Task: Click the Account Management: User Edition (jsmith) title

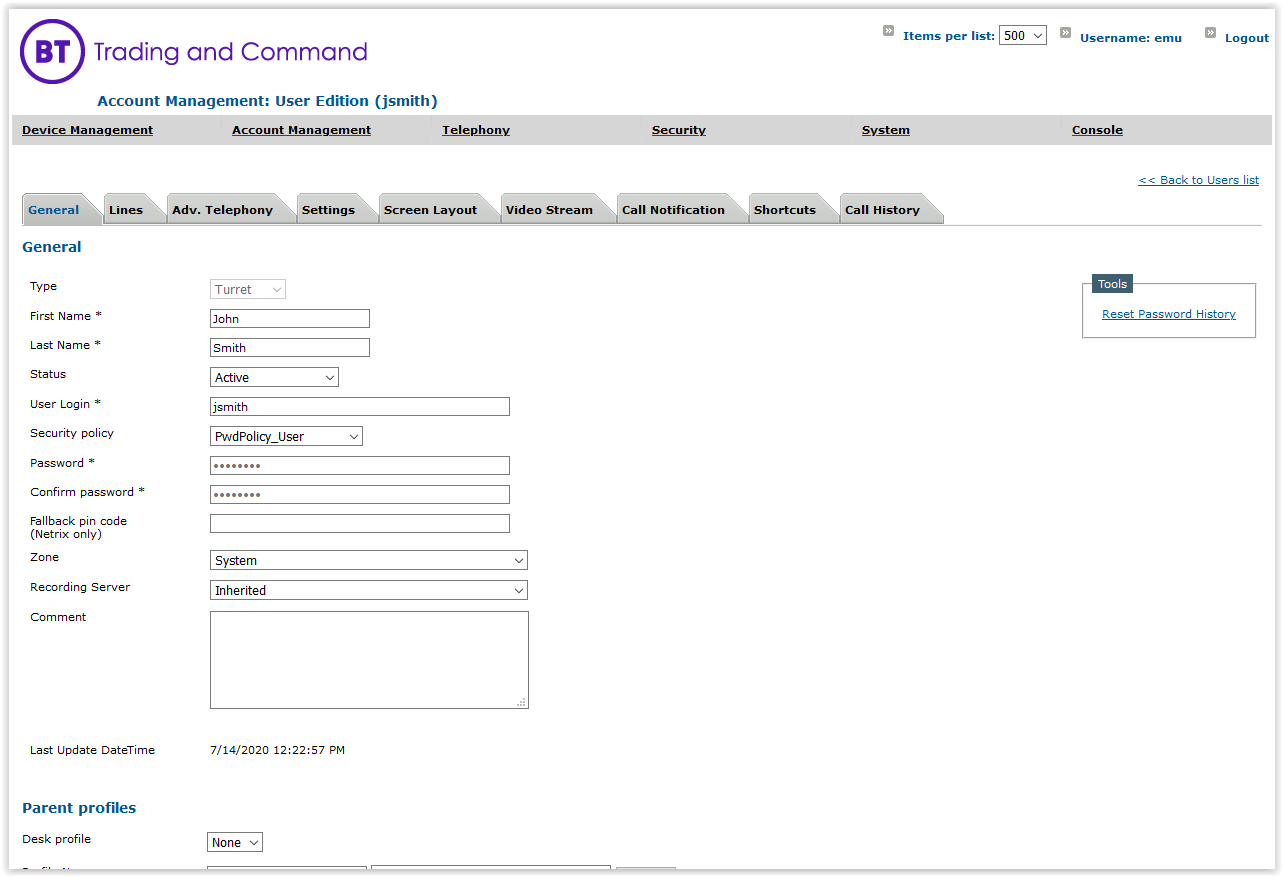Action: tap(267, 101)
